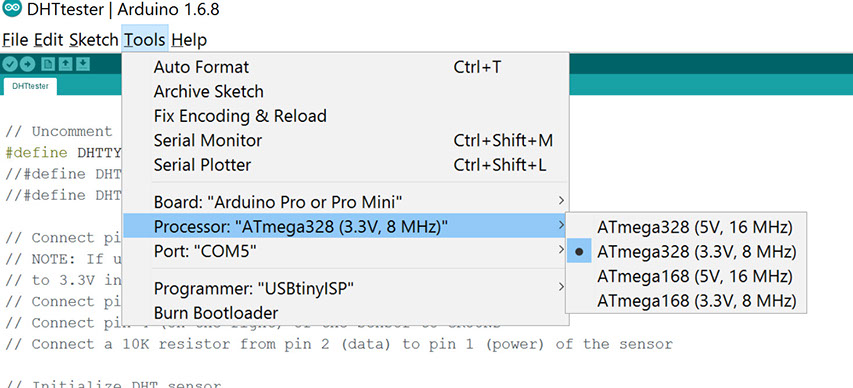Image resolution: width=853 pixels, height=388 pixels.
Task: Click the Verify checkmark icon
Action: (x=9, y=64)
